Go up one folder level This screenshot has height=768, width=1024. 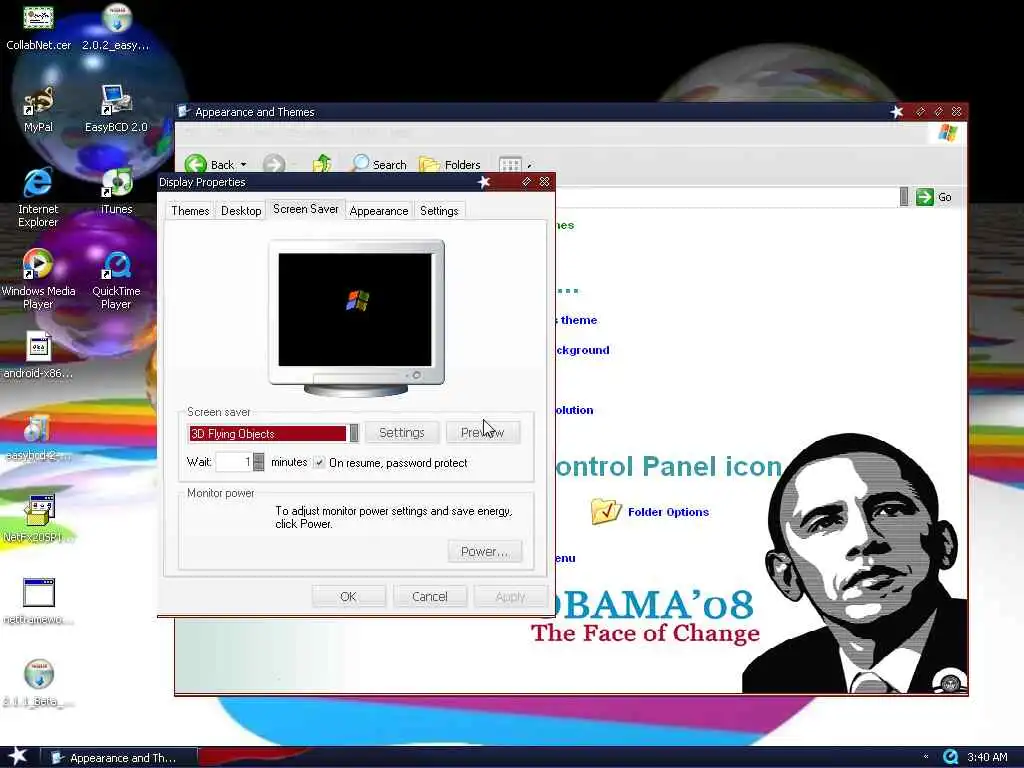(322, 164)
